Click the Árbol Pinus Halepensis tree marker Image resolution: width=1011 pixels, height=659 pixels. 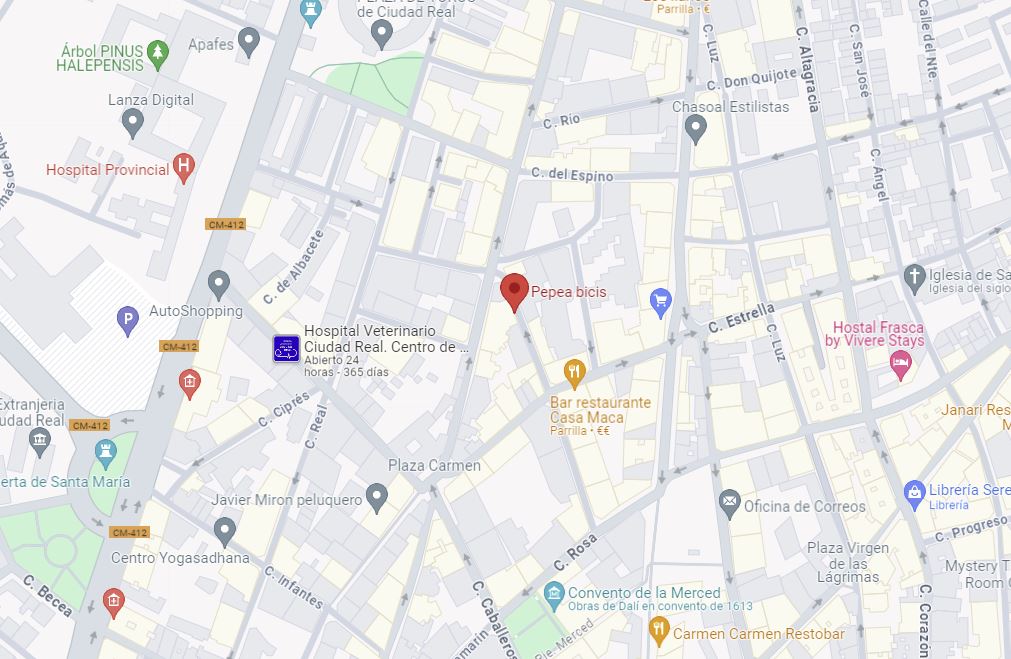pos(157,55)
